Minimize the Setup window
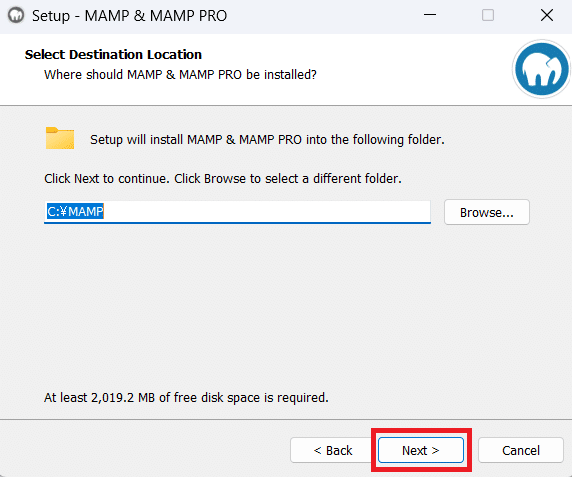572x477 pixels. coord(430,15)
